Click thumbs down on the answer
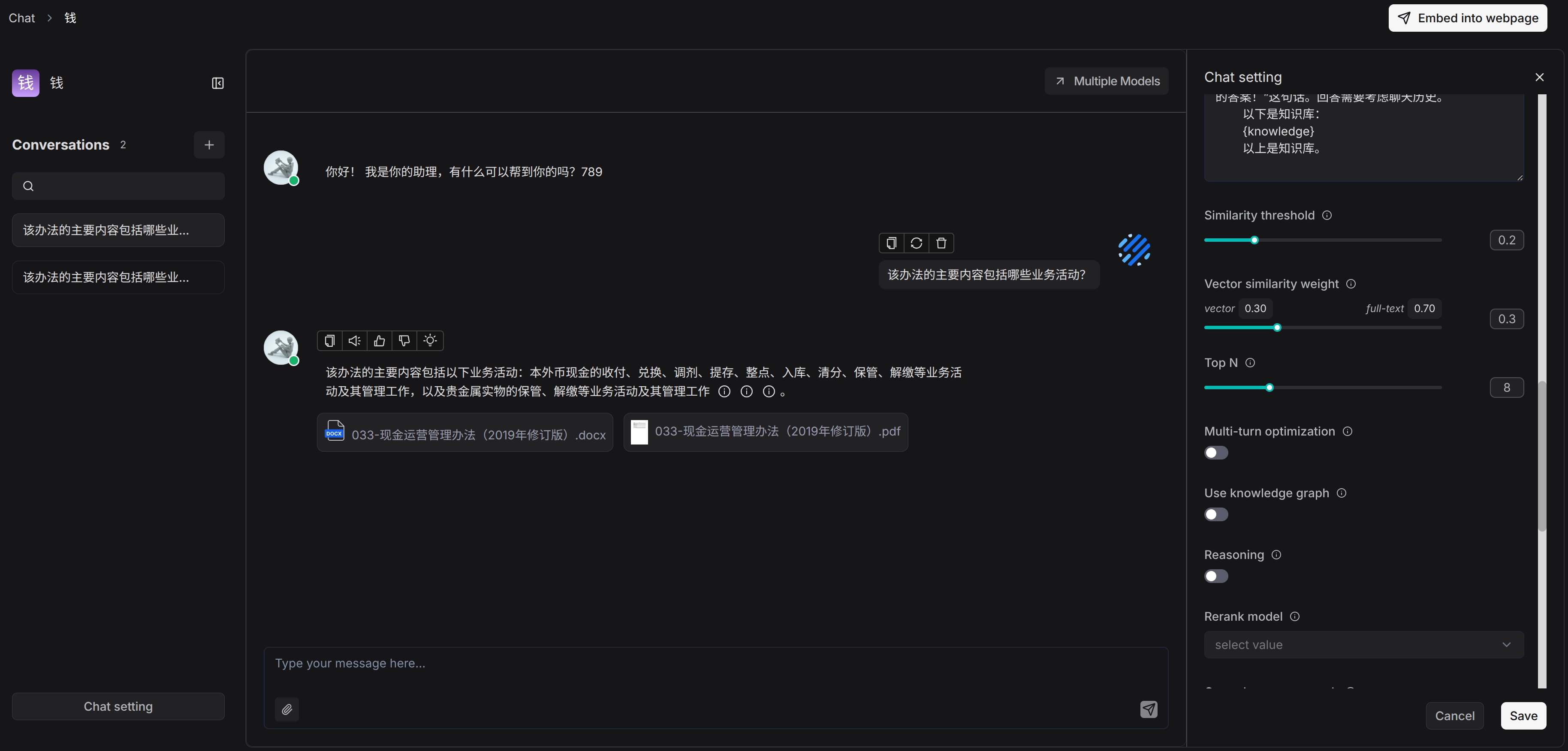Viewport: 1568px width, 751px height. (x=404, y=341)
